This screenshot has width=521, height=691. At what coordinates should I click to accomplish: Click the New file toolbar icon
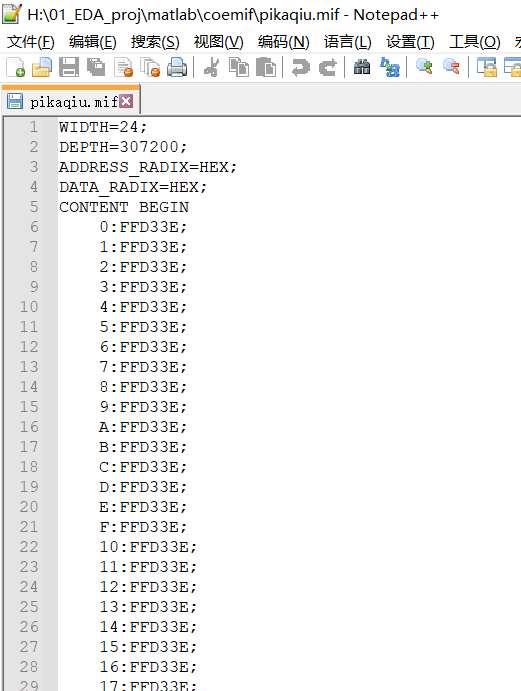coord(15,67)
